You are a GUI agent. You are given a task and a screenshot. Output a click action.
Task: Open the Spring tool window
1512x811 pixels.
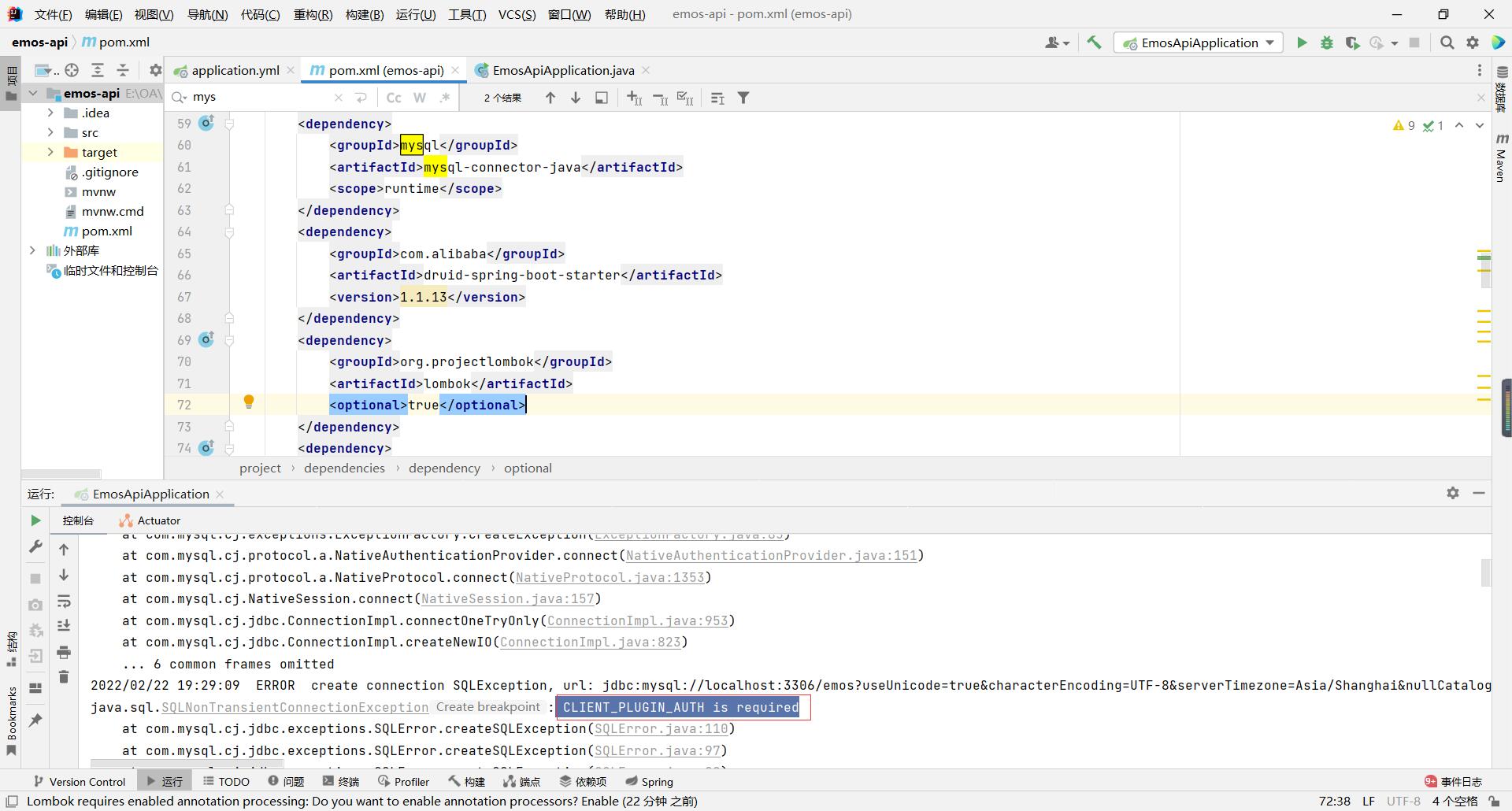650,782
